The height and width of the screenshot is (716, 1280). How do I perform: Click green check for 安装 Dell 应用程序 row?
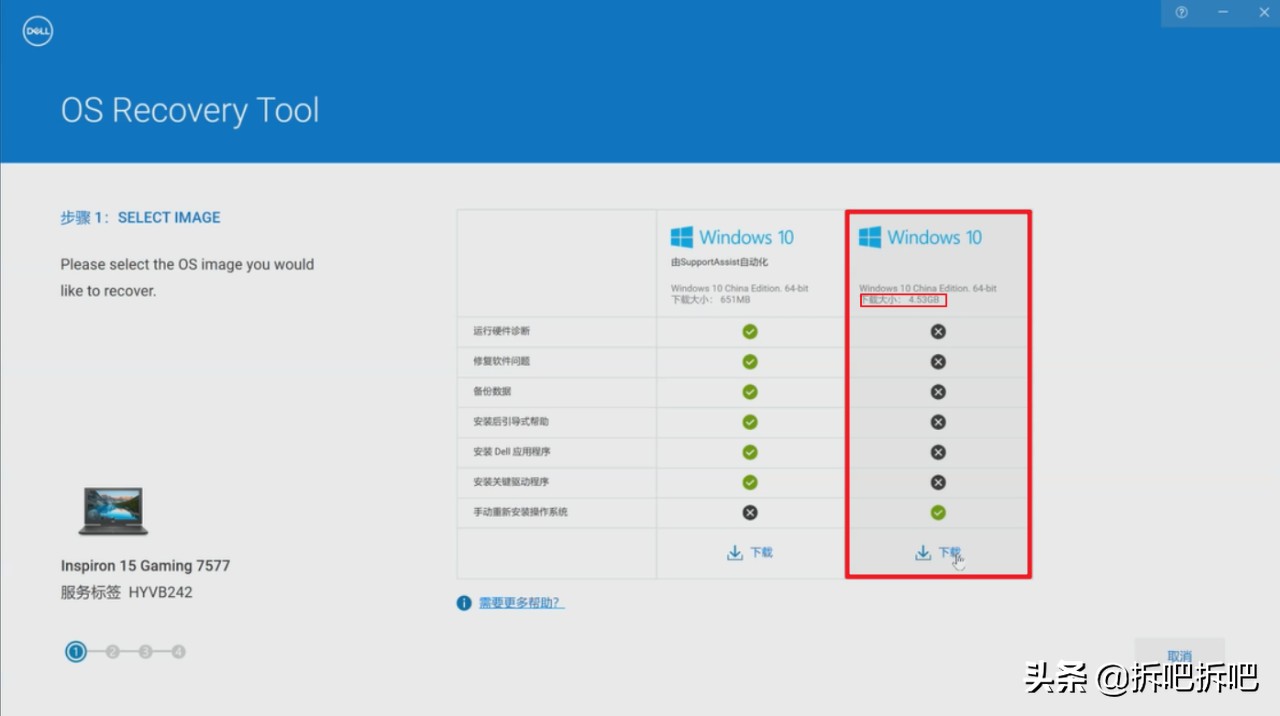pyautogui.click(x=750, y=452)
